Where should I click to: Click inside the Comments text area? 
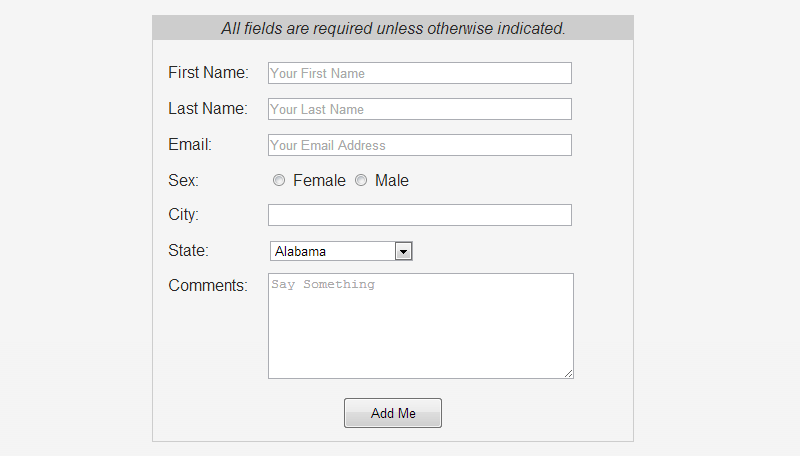coord(420,326)
